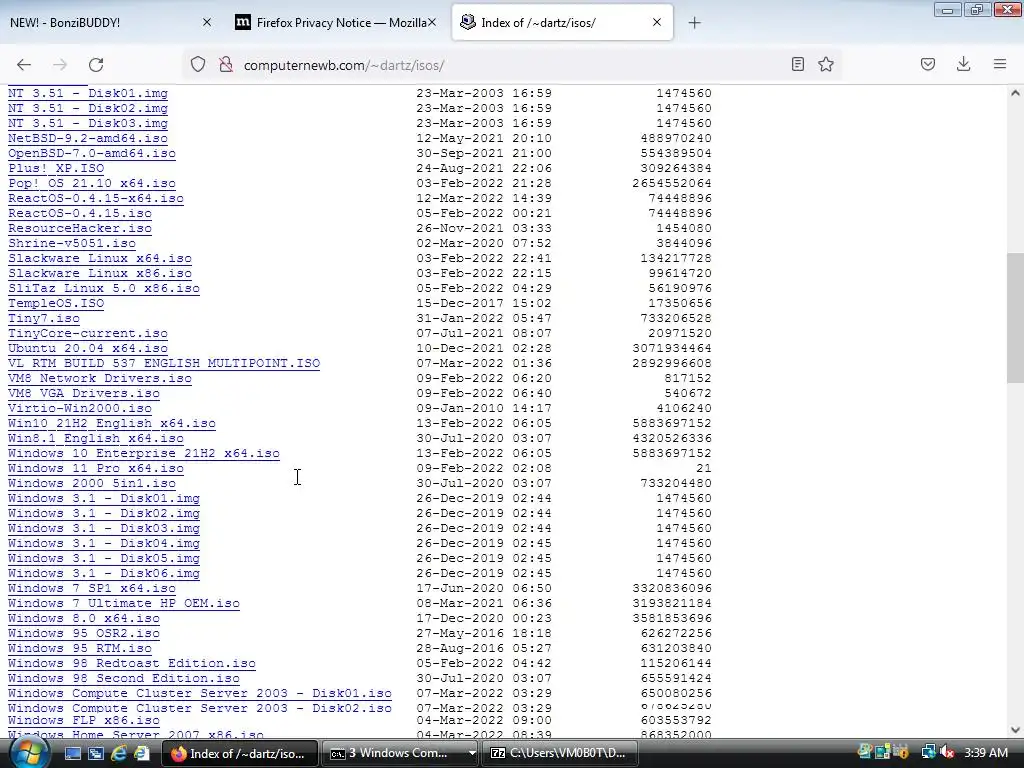
Task: Open the NetBSD-9.2-amd64.iso link
Action: pyautogui.click(x=88, y=138)
